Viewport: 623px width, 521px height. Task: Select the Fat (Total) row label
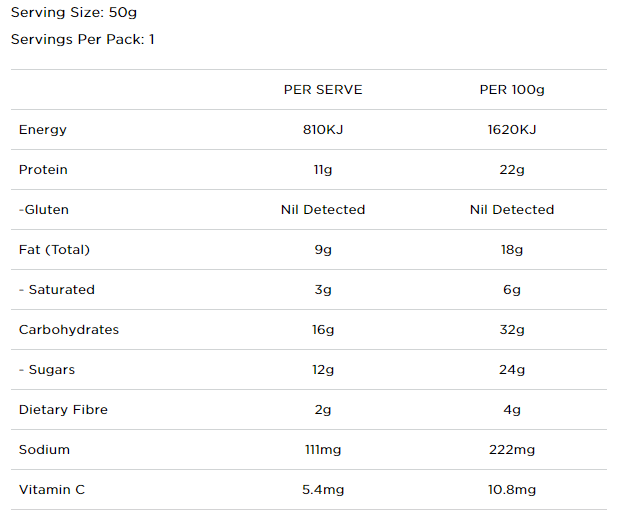click(54, 250)
